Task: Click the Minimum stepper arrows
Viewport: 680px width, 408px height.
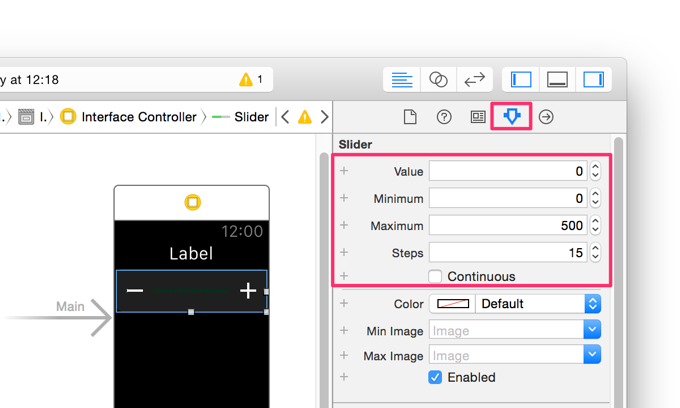Action: pos(595,198)
